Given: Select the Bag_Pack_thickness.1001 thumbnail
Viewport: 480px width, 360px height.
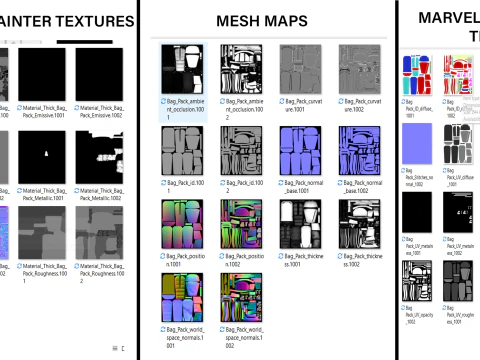Looking at the screenshot, I should (x=300, y=224).
